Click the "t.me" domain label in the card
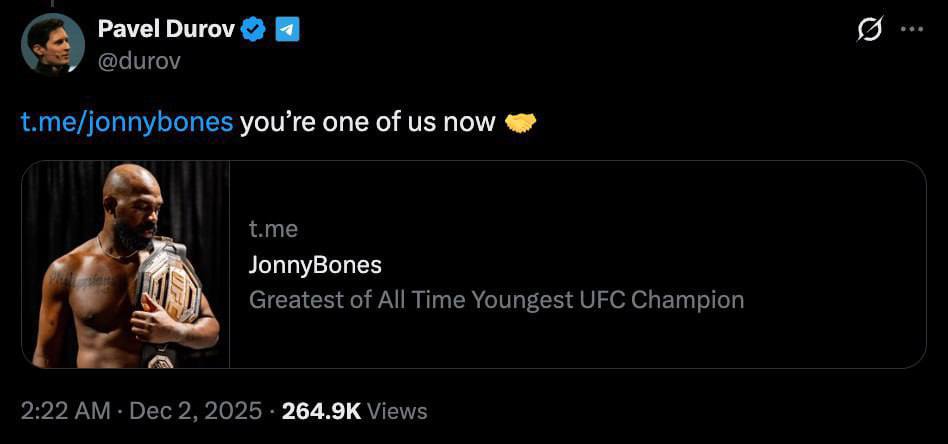 [273, 229]
